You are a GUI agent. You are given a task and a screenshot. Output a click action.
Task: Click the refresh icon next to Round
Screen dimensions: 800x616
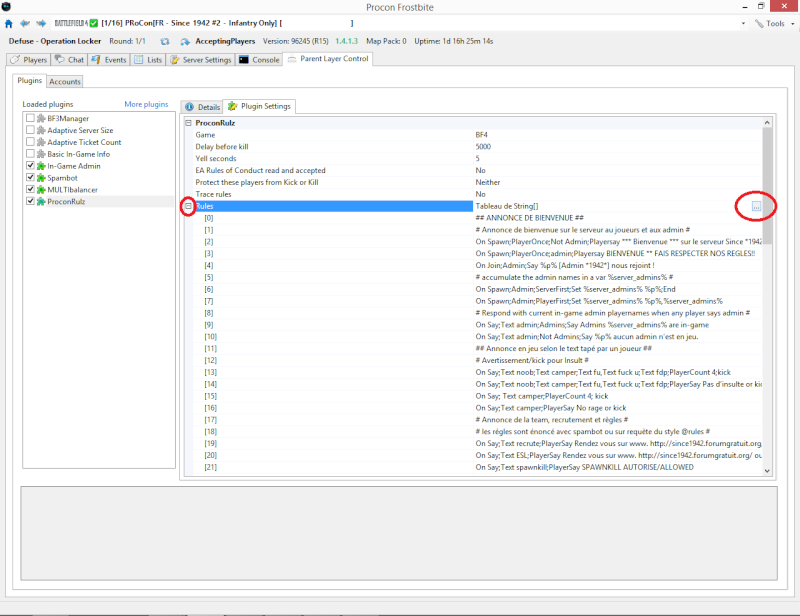tap(165, 41)
